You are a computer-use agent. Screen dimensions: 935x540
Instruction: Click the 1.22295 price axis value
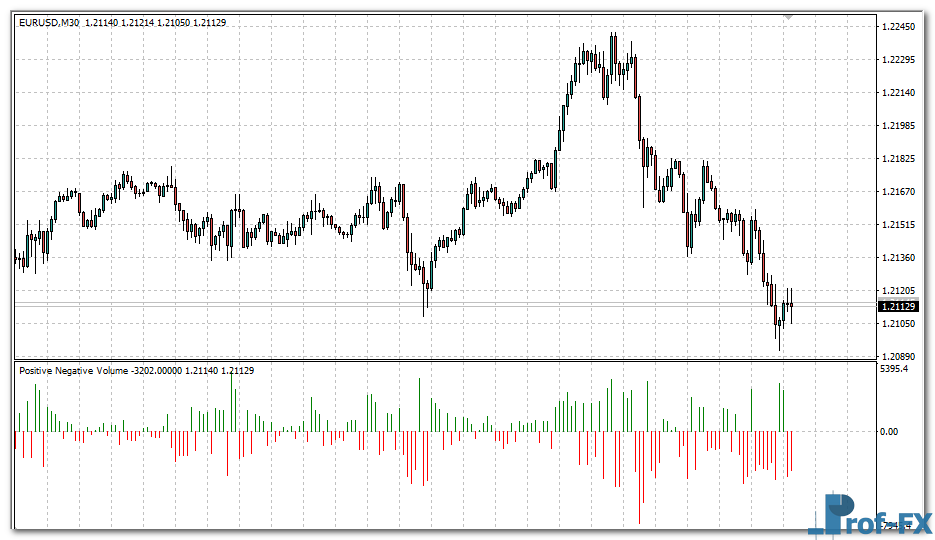[900, 60]
